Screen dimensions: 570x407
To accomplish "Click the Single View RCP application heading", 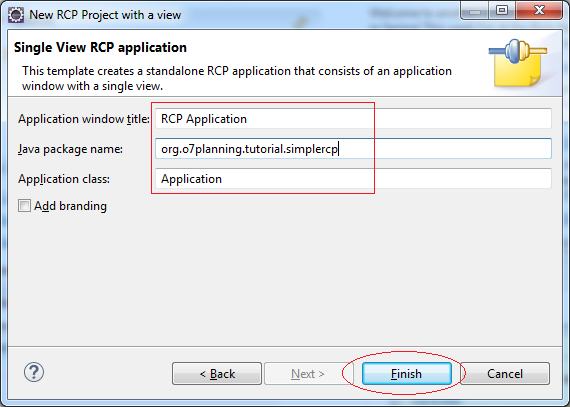I will coord(100,48).
